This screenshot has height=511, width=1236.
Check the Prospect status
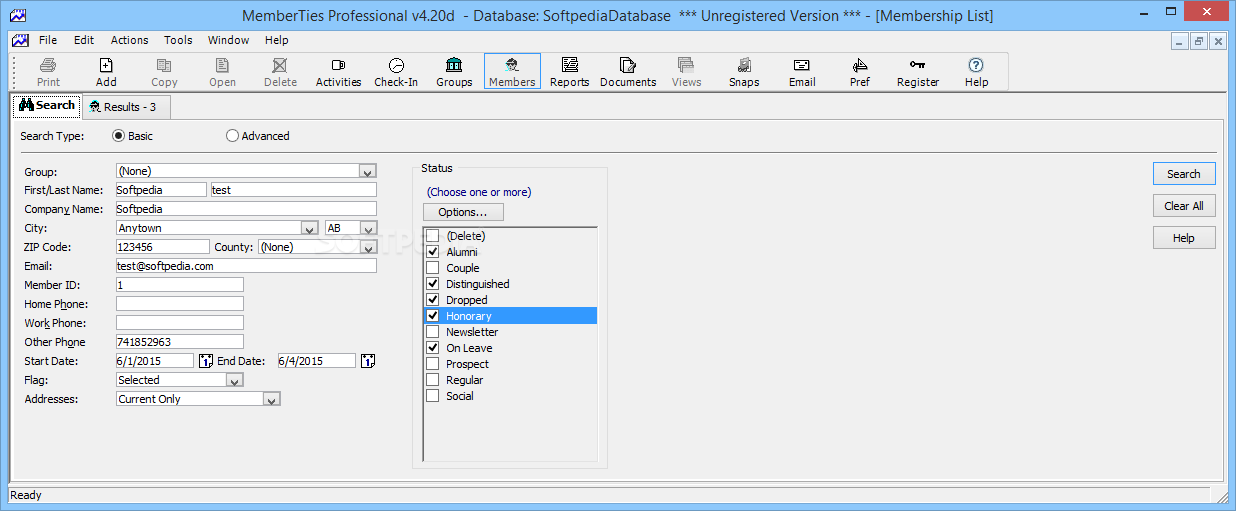coord(433,364)
